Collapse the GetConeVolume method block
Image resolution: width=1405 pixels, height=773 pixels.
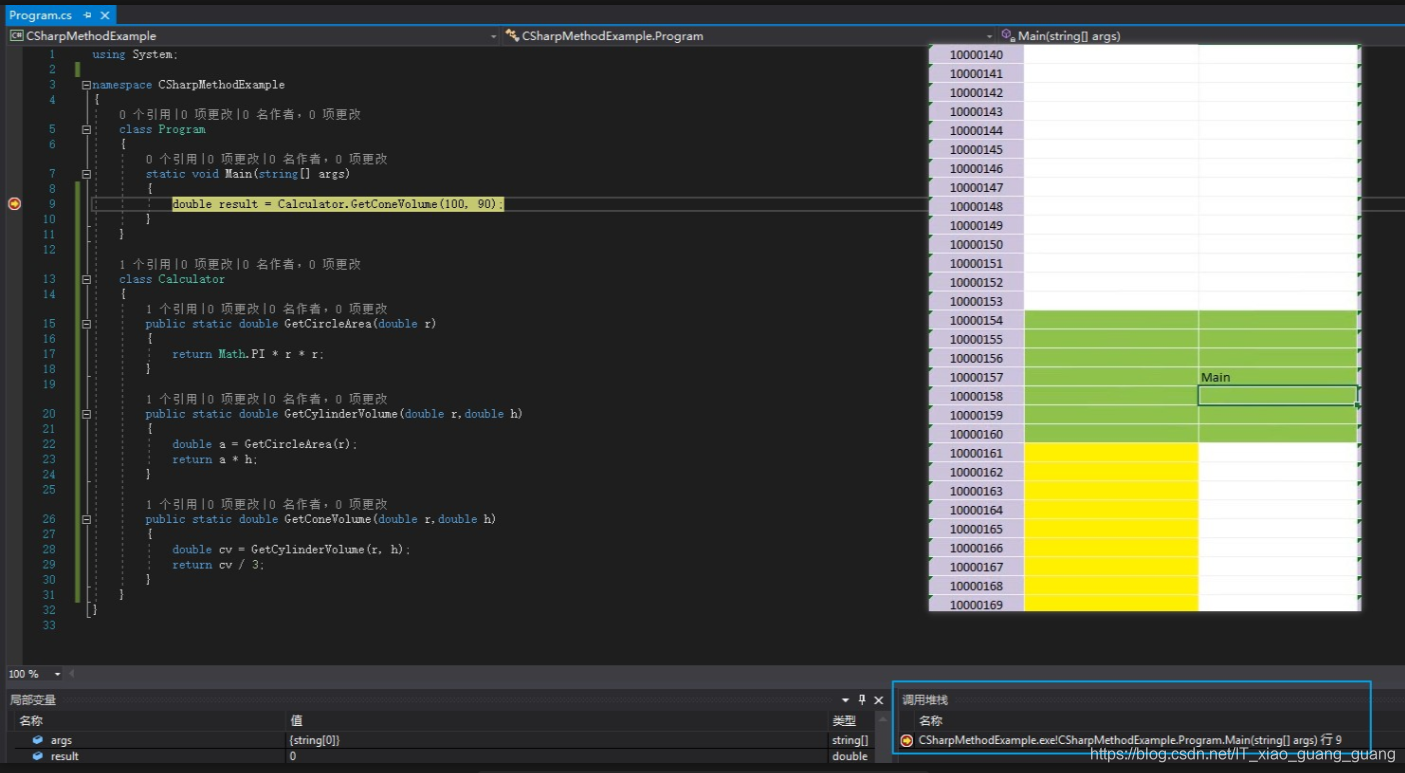point(86,519)
